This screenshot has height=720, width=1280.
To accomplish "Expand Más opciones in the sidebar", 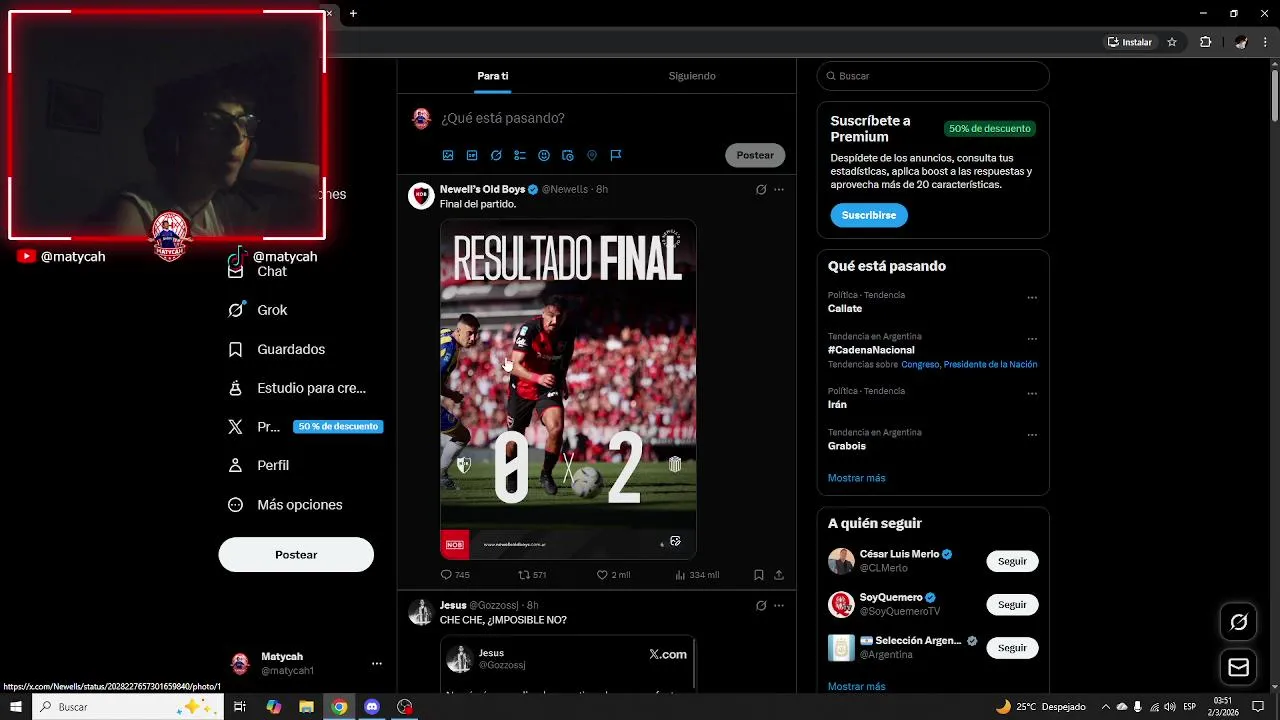I will pos(285,505).
